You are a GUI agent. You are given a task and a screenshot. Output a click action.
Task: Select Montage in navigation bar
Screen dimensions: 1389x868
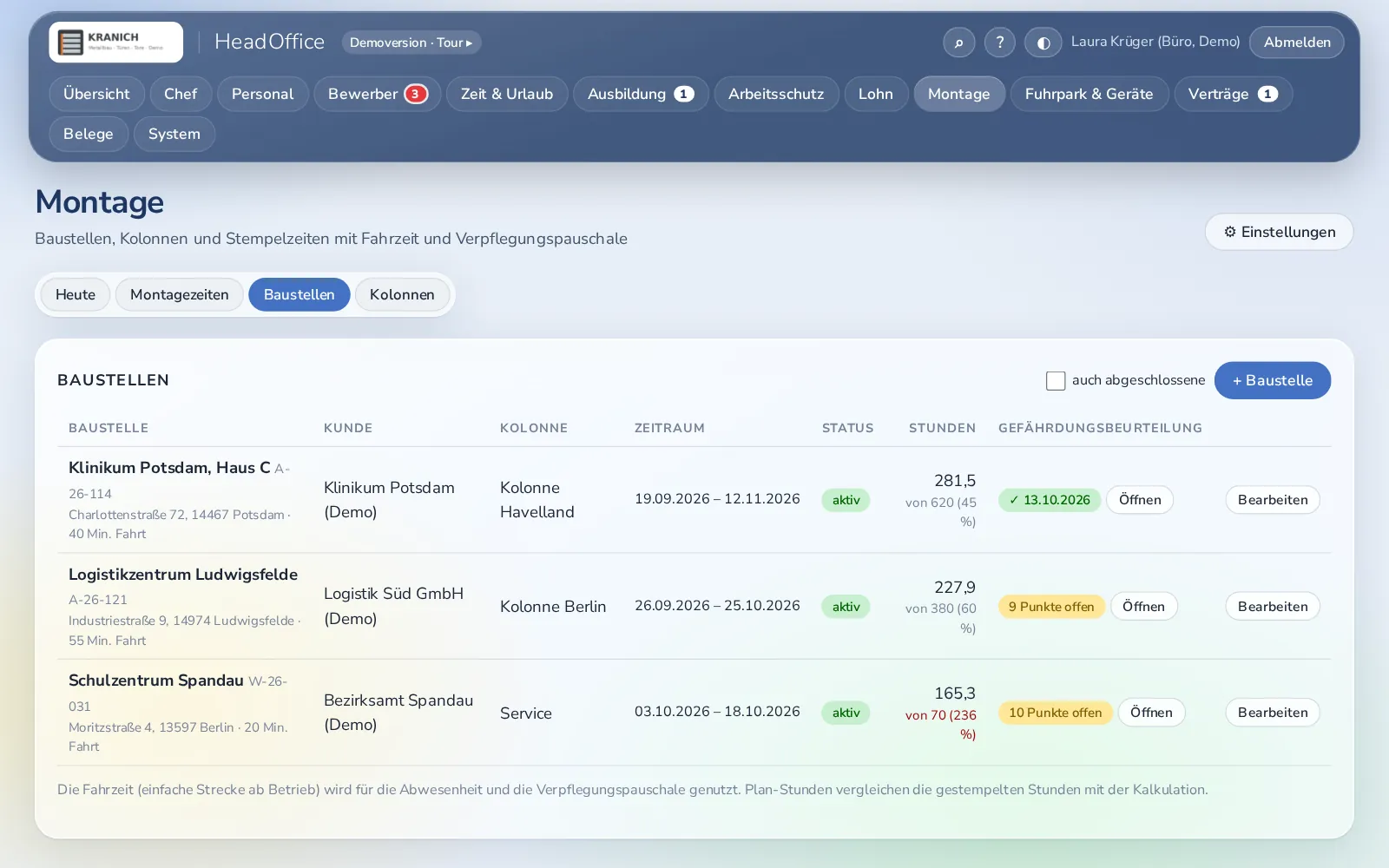[x=959, y=94]
